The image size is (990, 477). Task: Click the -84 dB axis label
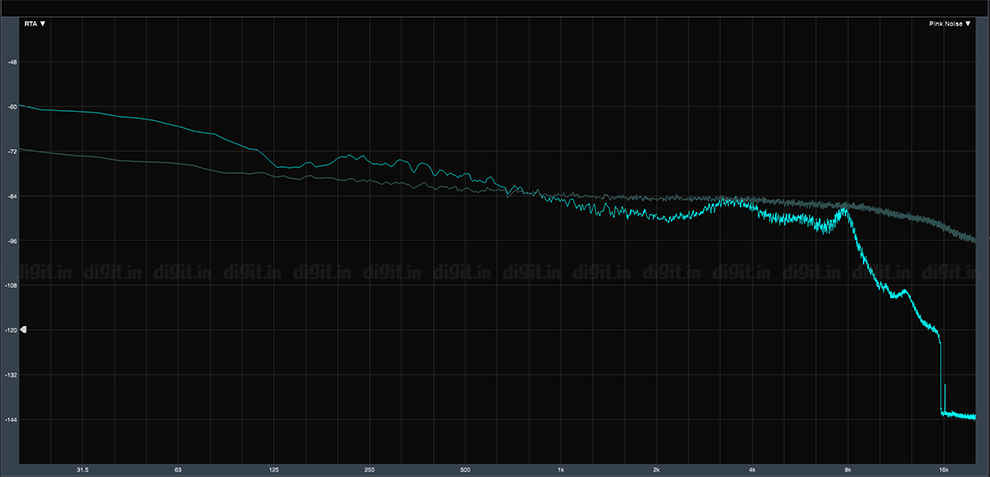13,196
